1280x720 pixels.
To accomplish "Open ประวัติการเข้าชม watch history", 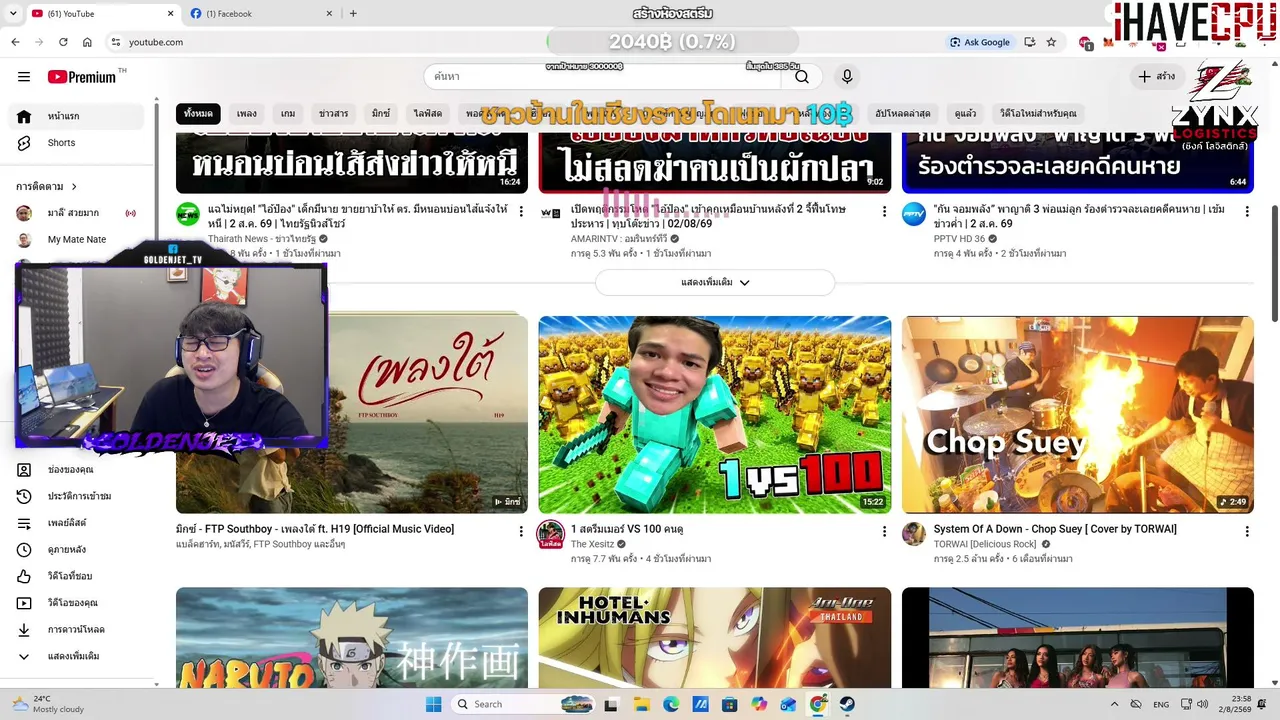I will click(76, 496).
